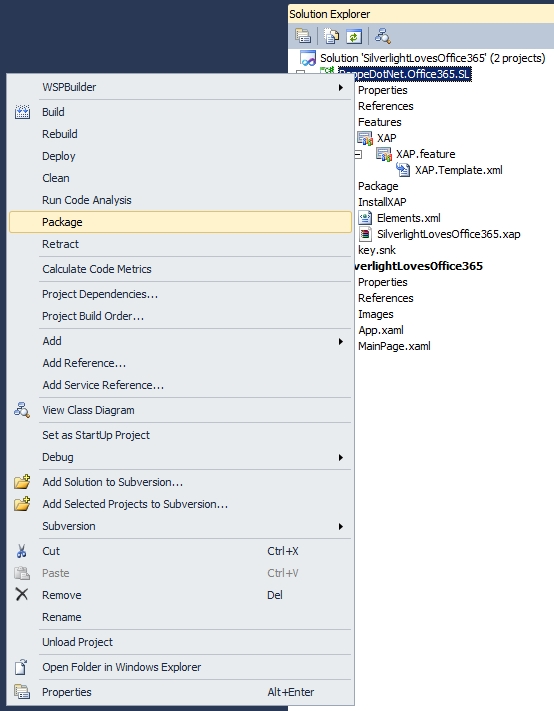Click the Remove X icon
This screenshot has width=554, height=711.
point(22,594)
